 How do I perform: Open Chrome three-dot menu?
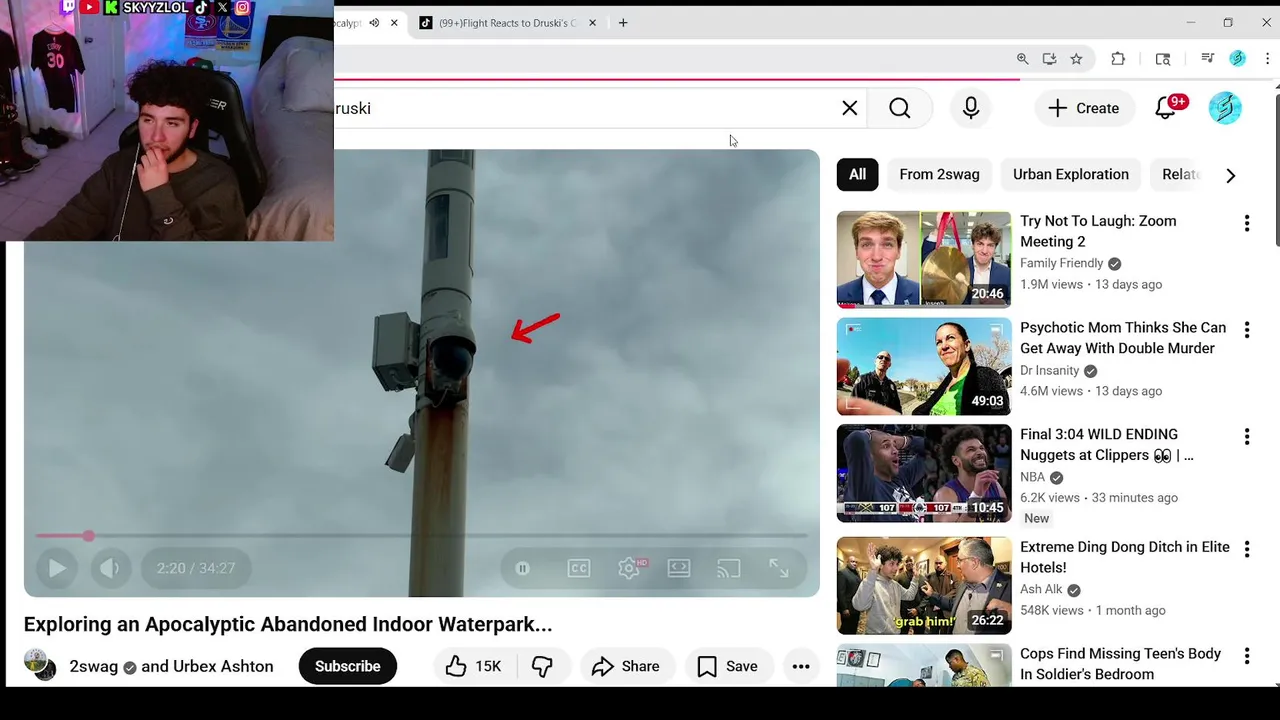tap(1267, 59)
